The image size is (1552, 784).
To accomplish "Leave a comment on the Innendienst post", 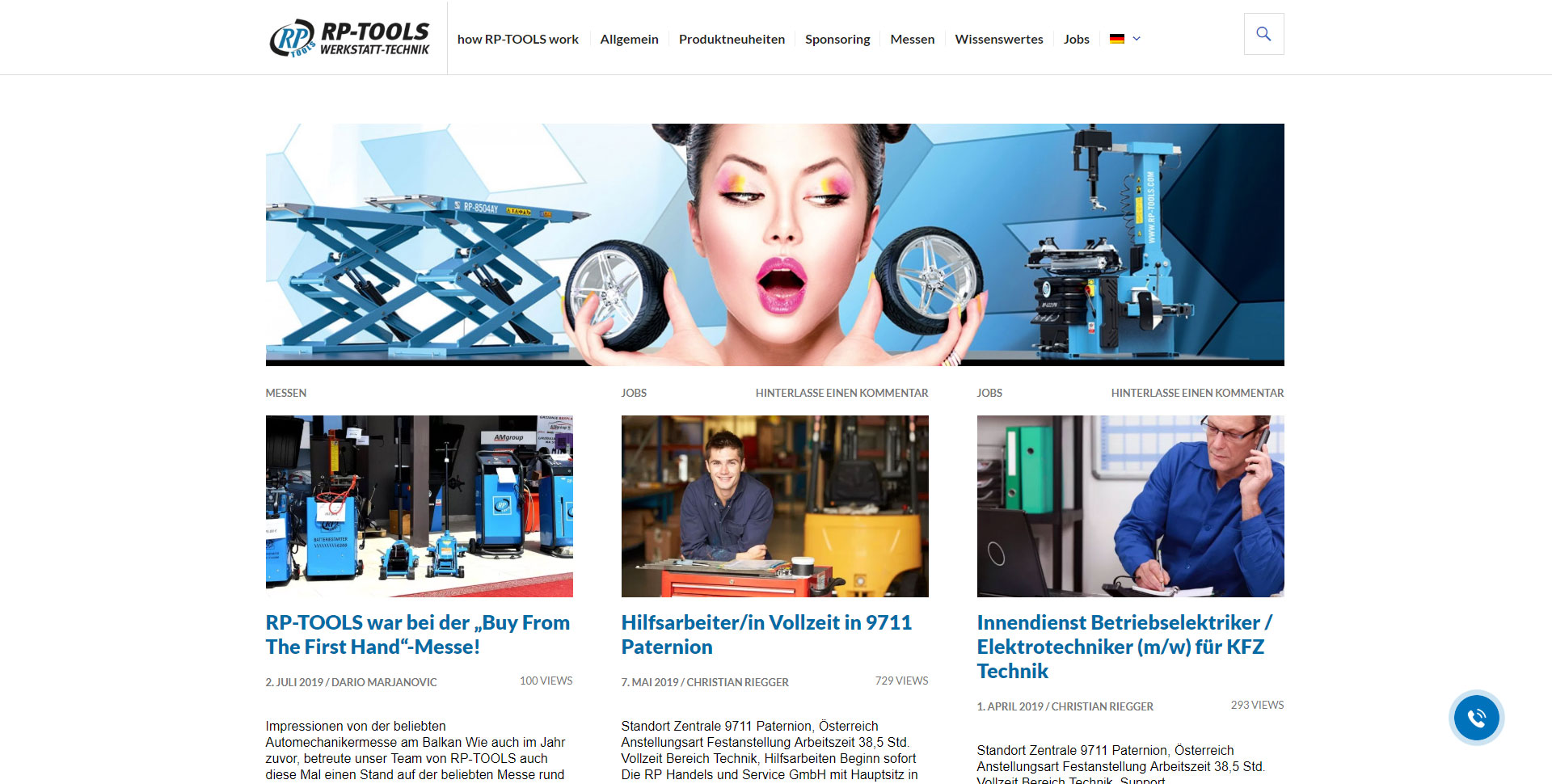I will coord(1197,393).
